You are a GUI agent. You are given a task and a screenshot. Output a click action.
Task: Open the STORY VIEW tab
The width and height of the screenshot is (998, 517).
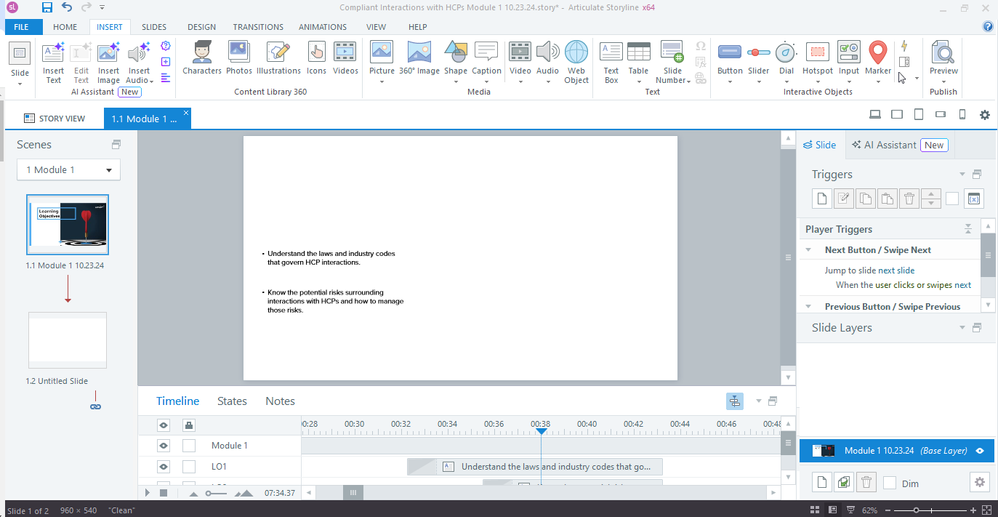(x=54, y=118)
